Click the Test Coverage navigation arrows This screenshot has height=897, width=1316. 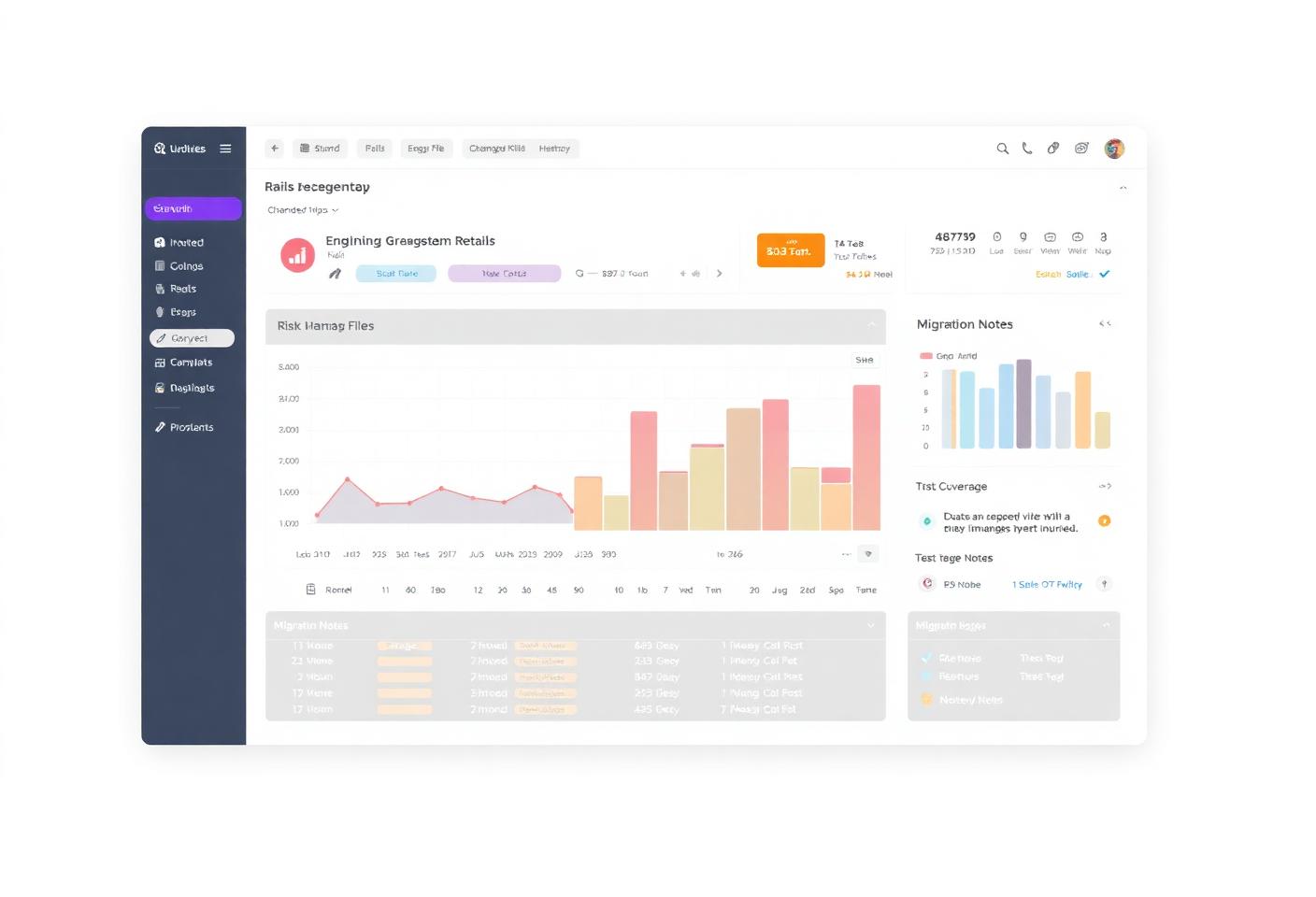coord(1105,486)
